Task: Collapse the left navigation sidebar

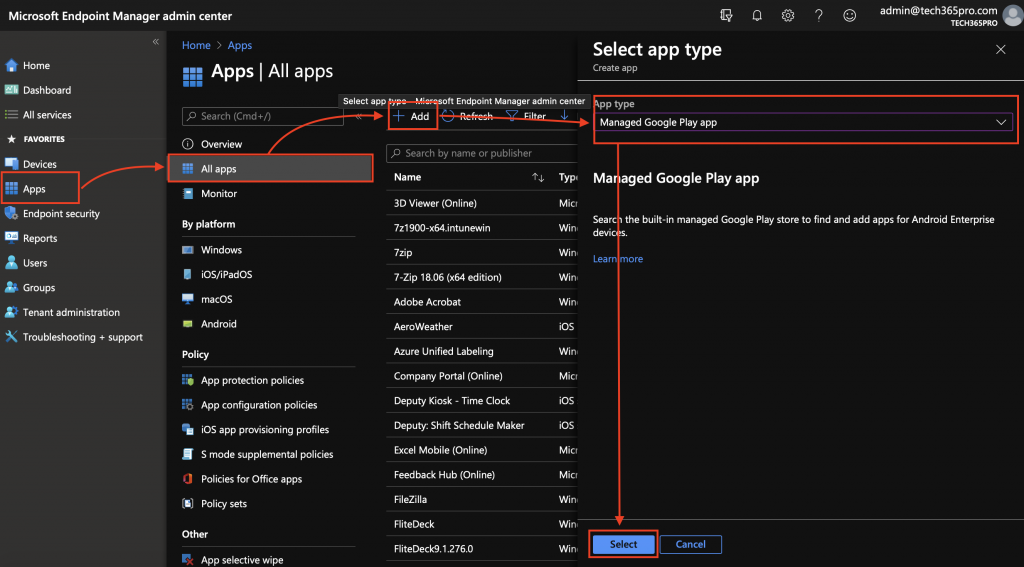Action: coord(155,42)
